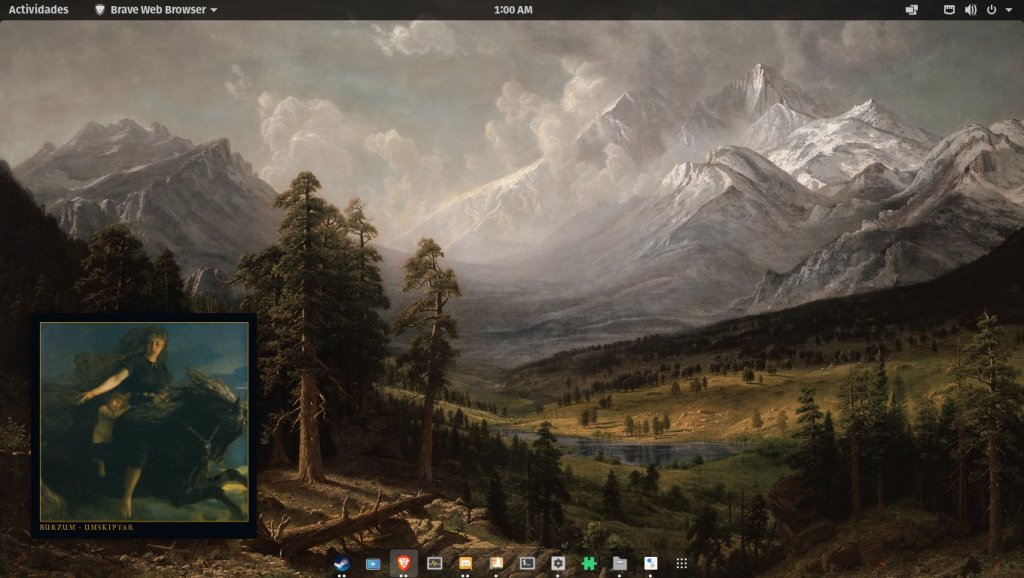Click the white and blue dock icon
Screen dimensions: 1024x578
651,563
